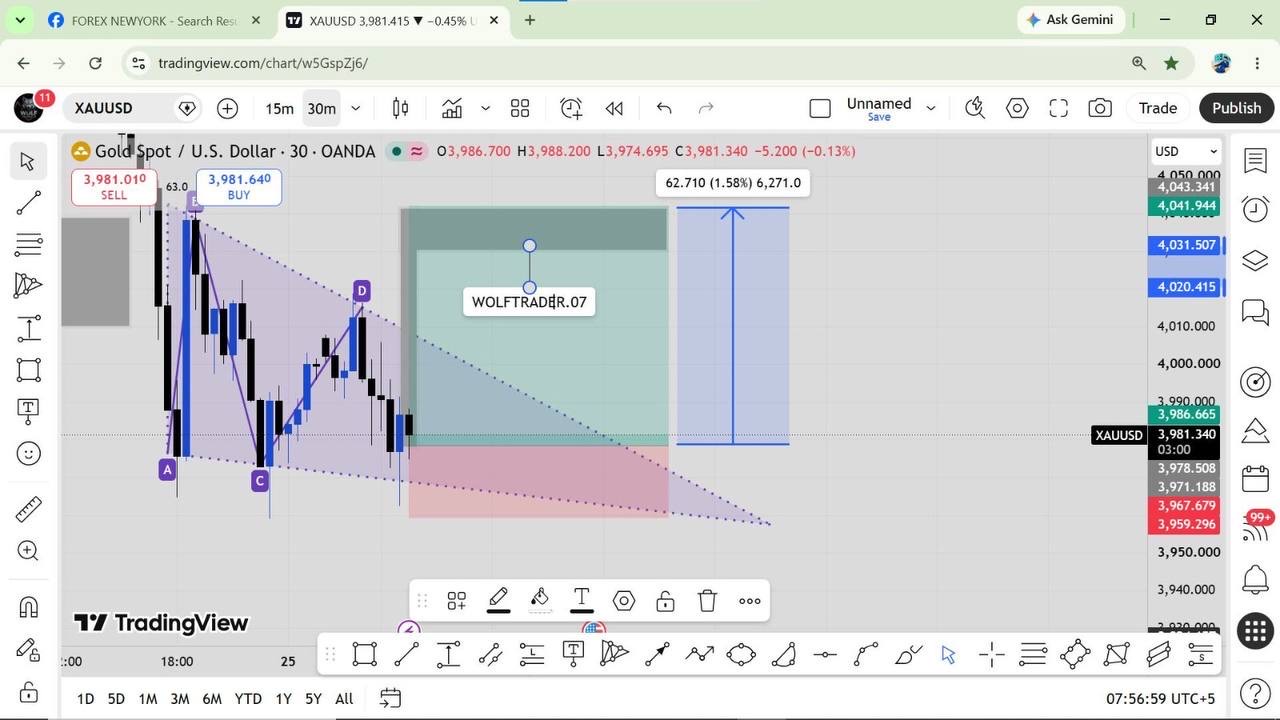Undo the last chart action

[664, 108]
